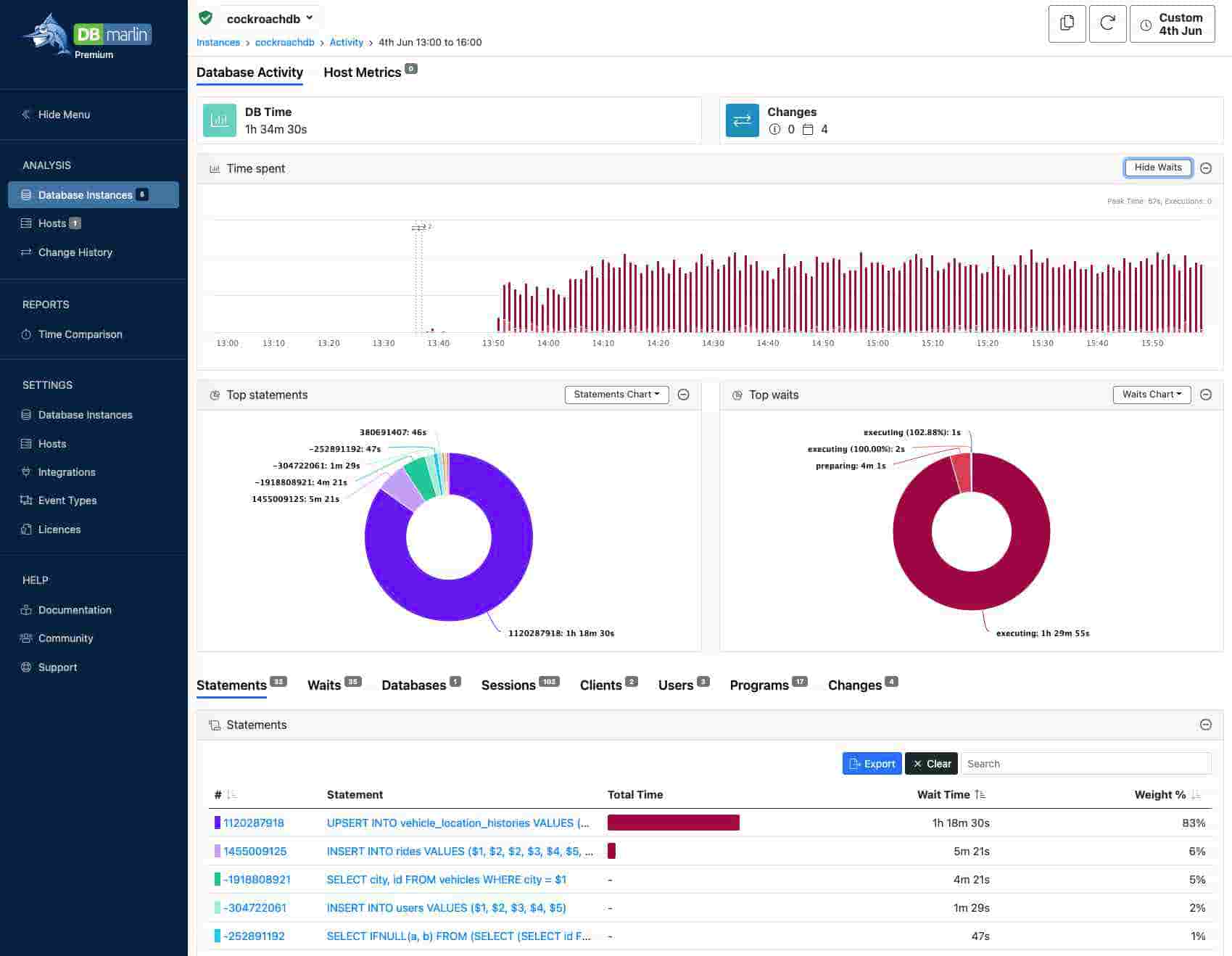Collapse the Top waits panel

tap(1206, 395)
